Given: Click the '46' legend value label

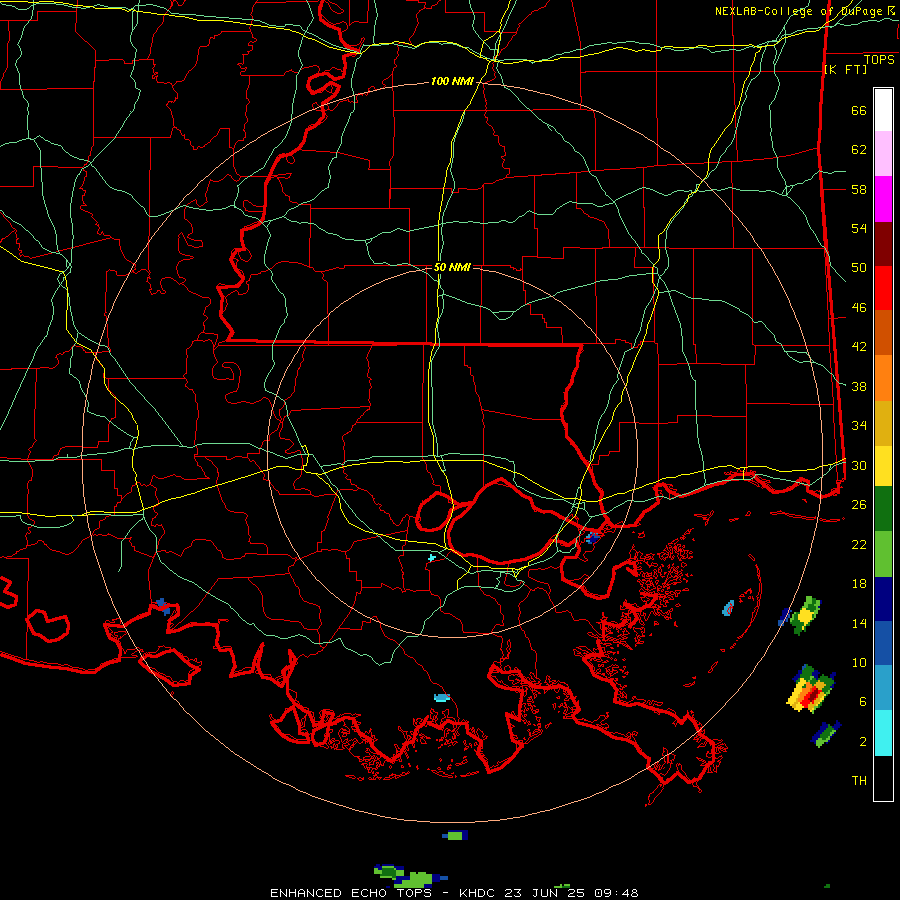Looking at the screenshot, I should (859, 308).
